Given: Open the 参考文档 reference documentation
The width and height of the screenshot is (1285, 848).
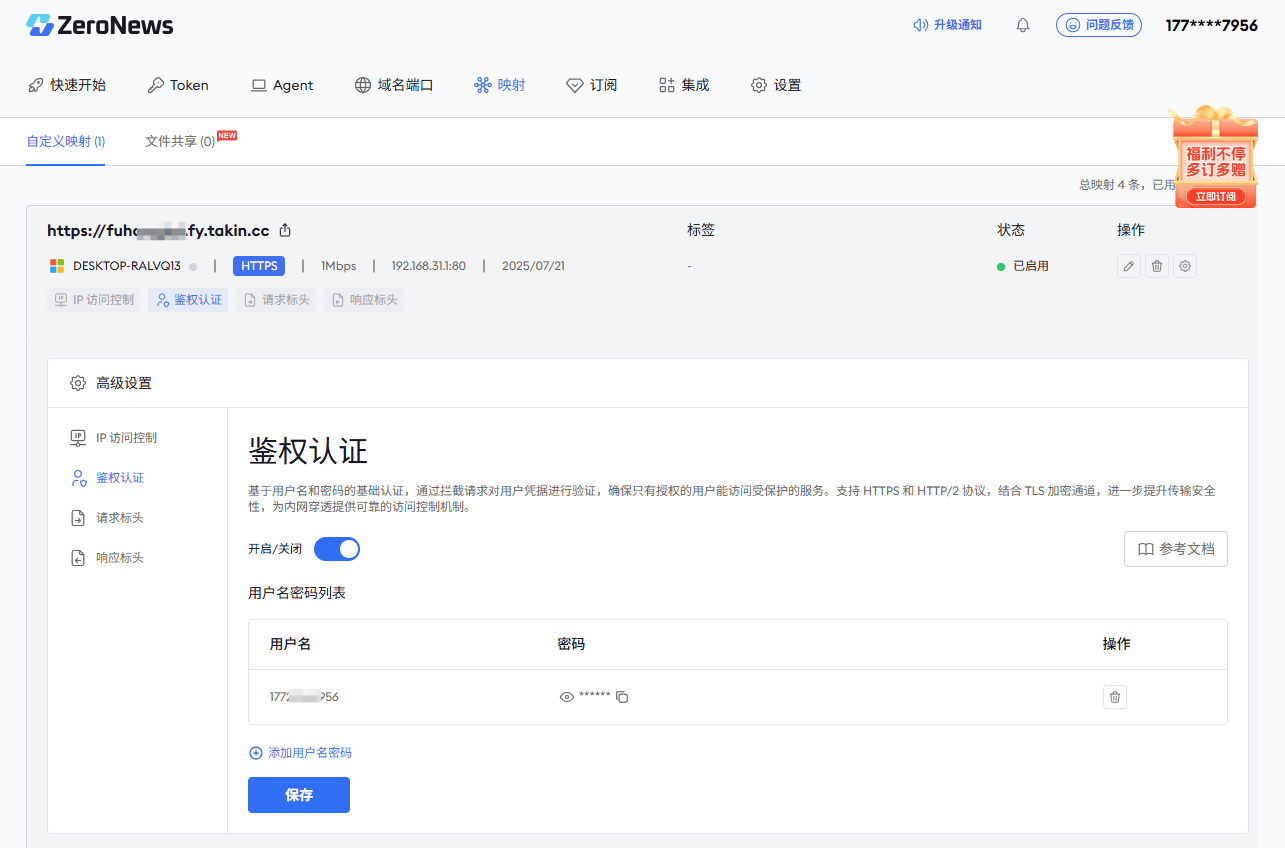Looking at the screenshot, I should [x=1176, y=548].
